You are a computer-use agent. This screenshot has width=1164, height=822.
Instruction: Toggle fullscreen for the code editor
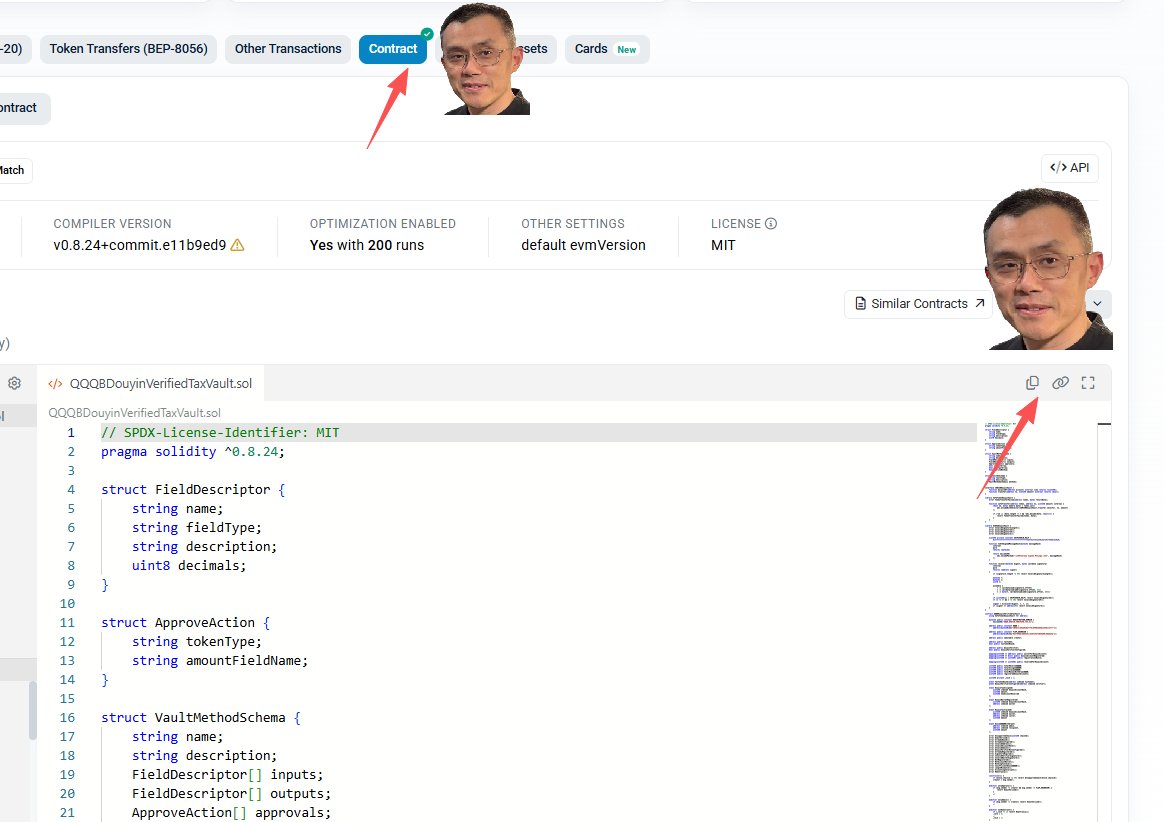[1088, 383]
